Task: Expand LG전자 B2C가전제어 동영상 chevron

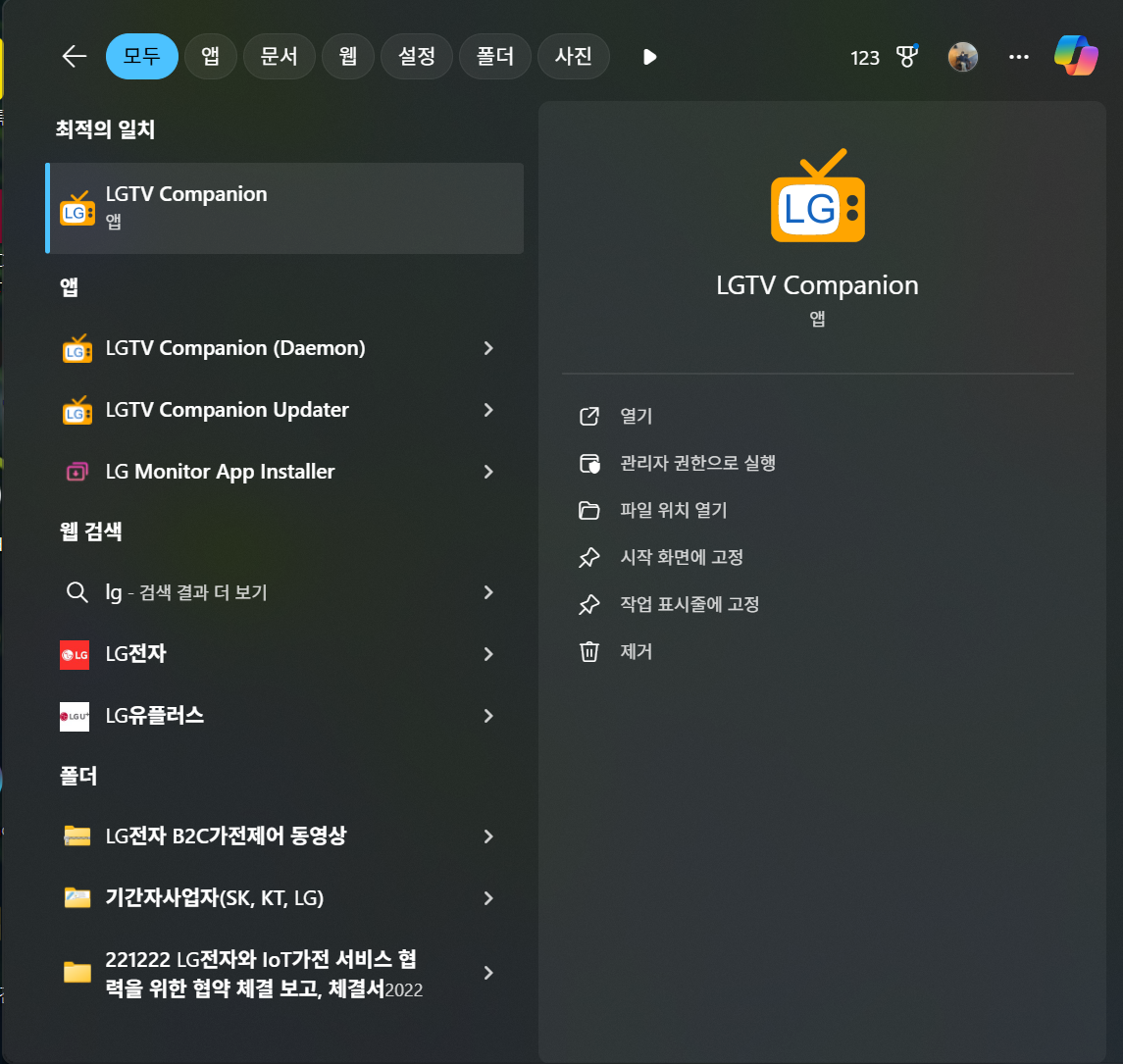Action: tap(488, 836)
